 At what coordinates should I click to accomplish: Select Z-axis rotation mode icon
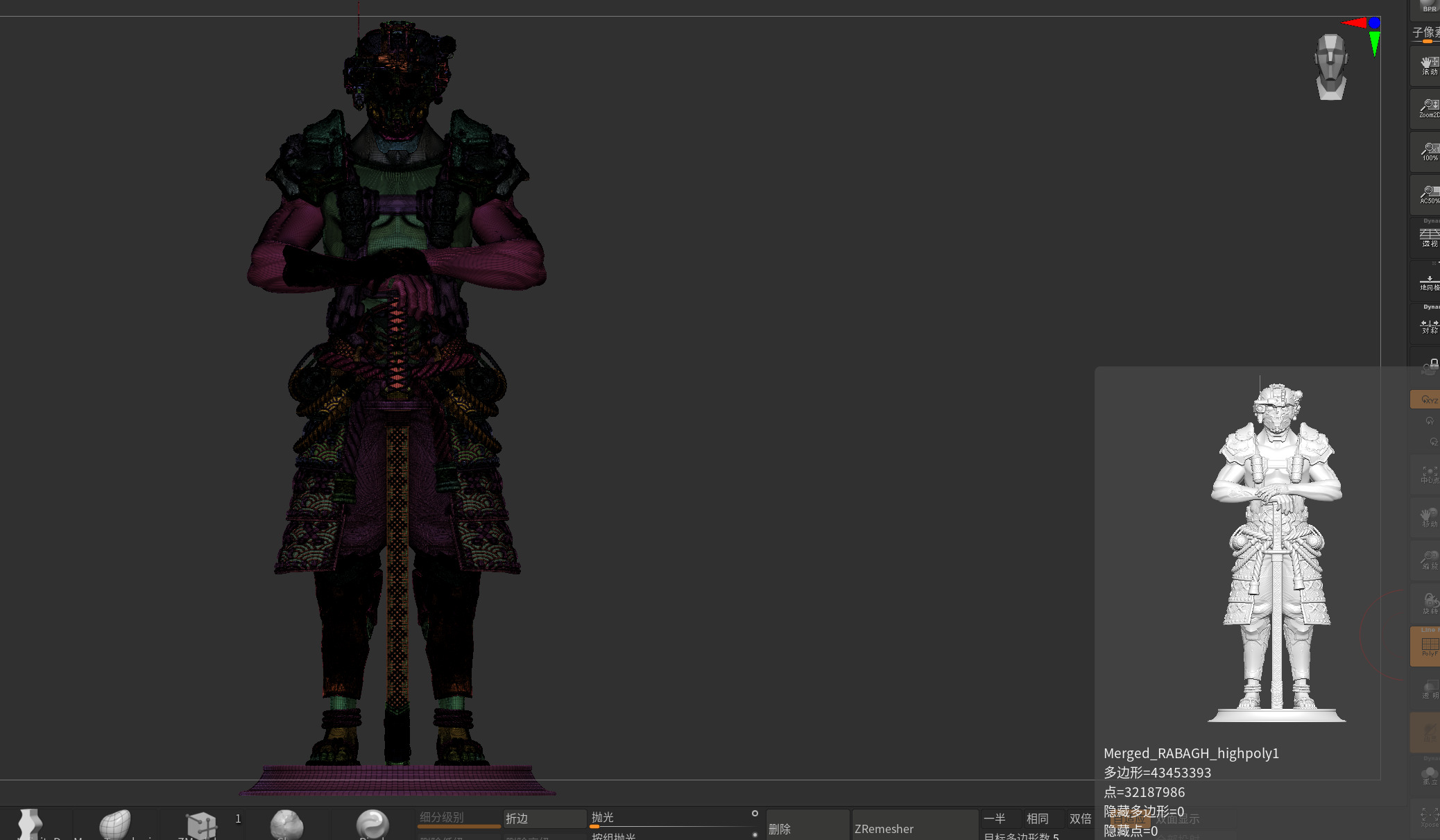1434,441
